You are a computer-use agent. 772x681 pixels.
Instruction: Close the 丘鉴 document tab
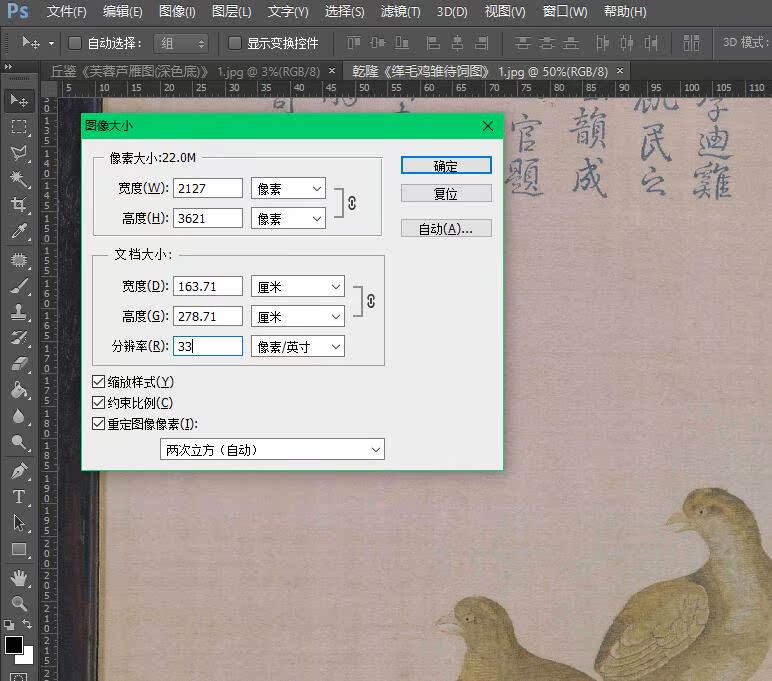(332, 71)
